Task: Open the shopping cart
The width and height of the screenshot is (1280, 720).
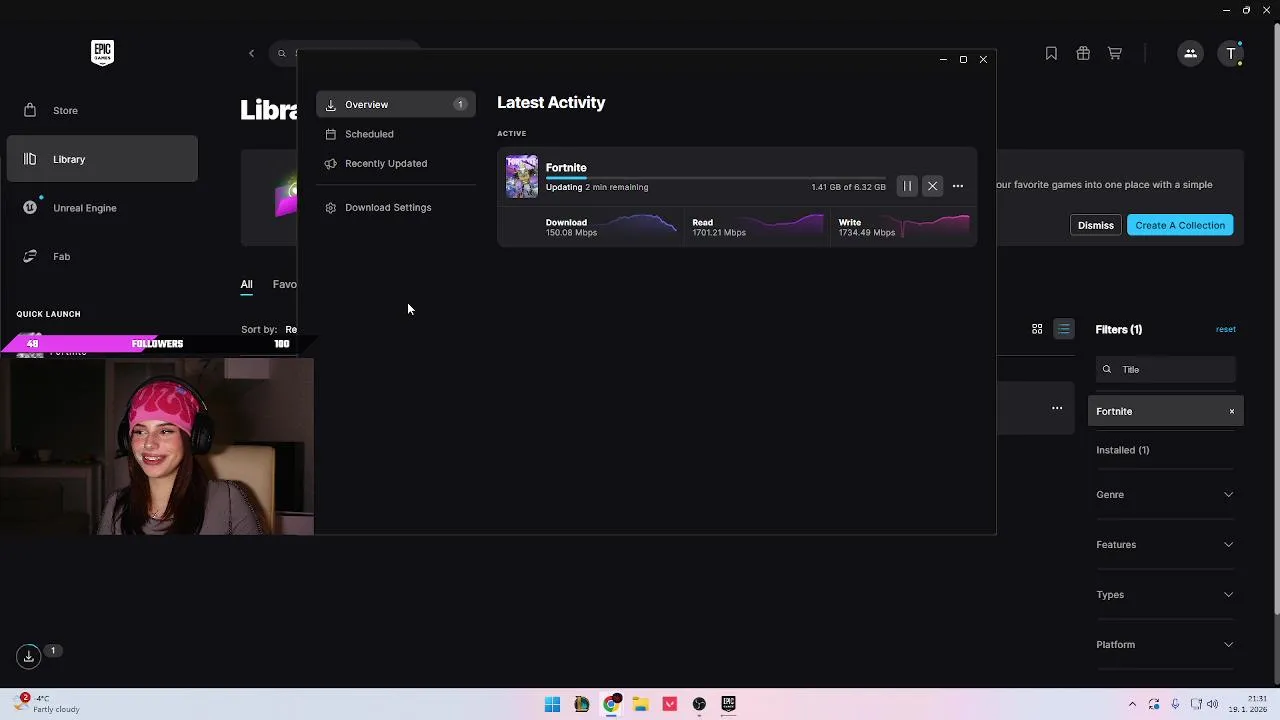Action: point(1115,53)
